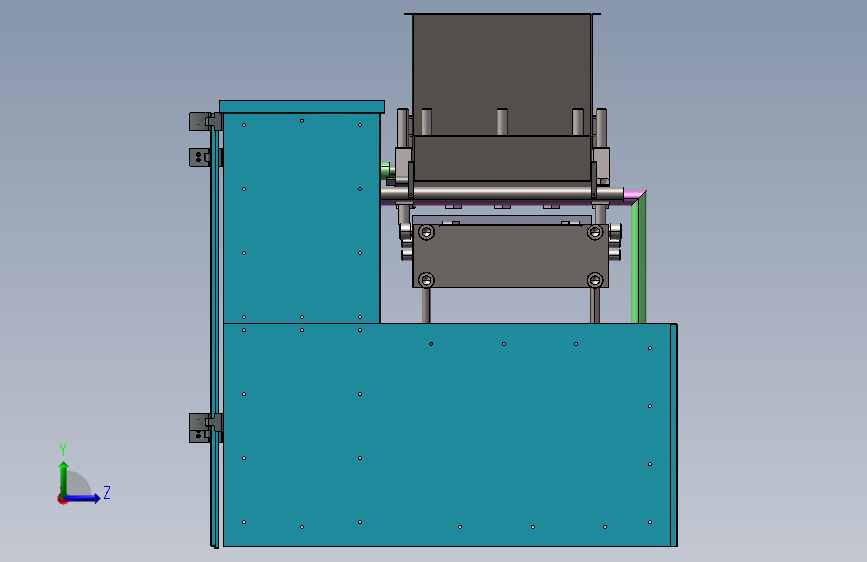Select the thin door panel on the left edge

click(x=215, y=332)
